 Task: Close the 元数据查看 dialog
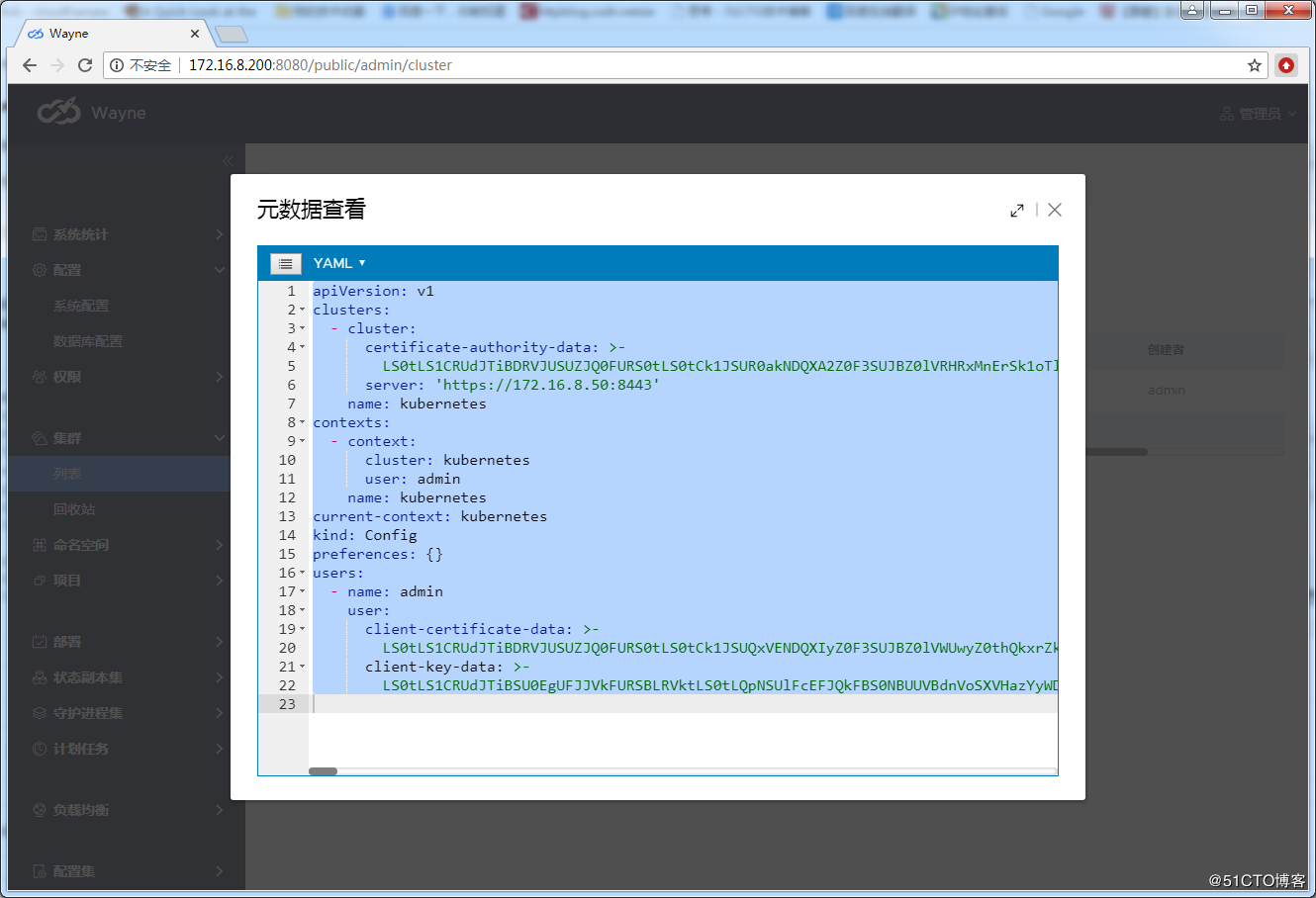pyautogui.click(x=1055, y=210)
